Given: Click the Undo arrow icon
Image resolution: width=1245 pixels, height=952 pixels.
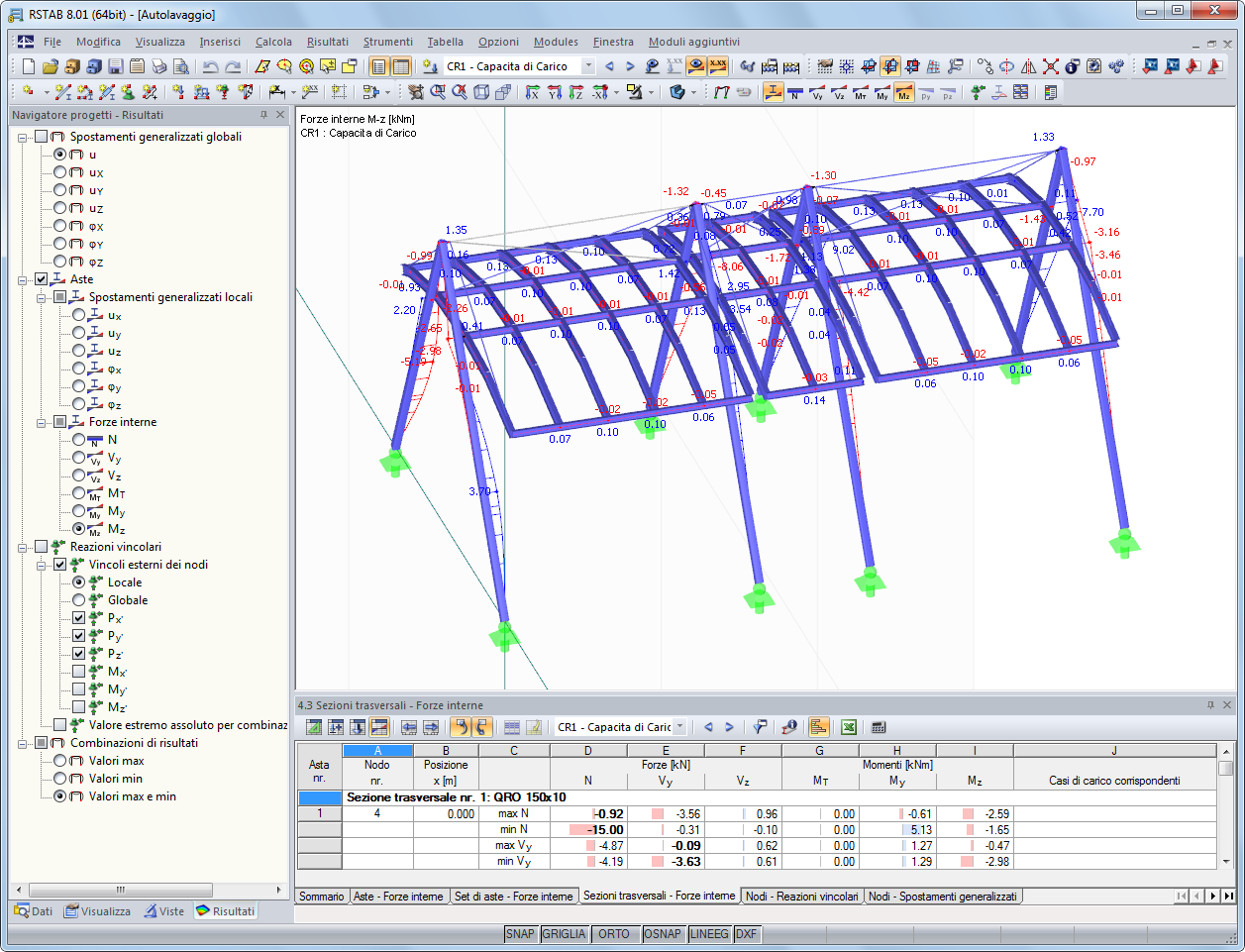Looking at the screenshot, I should 210,66.
